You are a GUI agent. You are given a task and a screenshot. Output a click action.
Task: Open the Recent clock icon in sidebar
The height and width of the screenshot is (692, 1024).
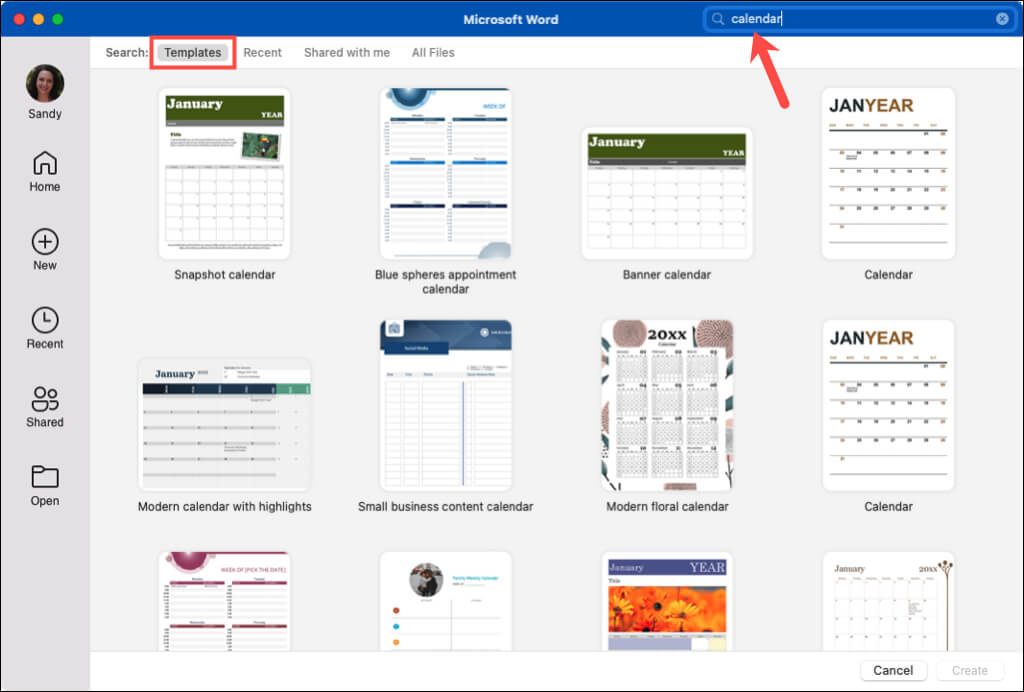click(x=44, y=320)
